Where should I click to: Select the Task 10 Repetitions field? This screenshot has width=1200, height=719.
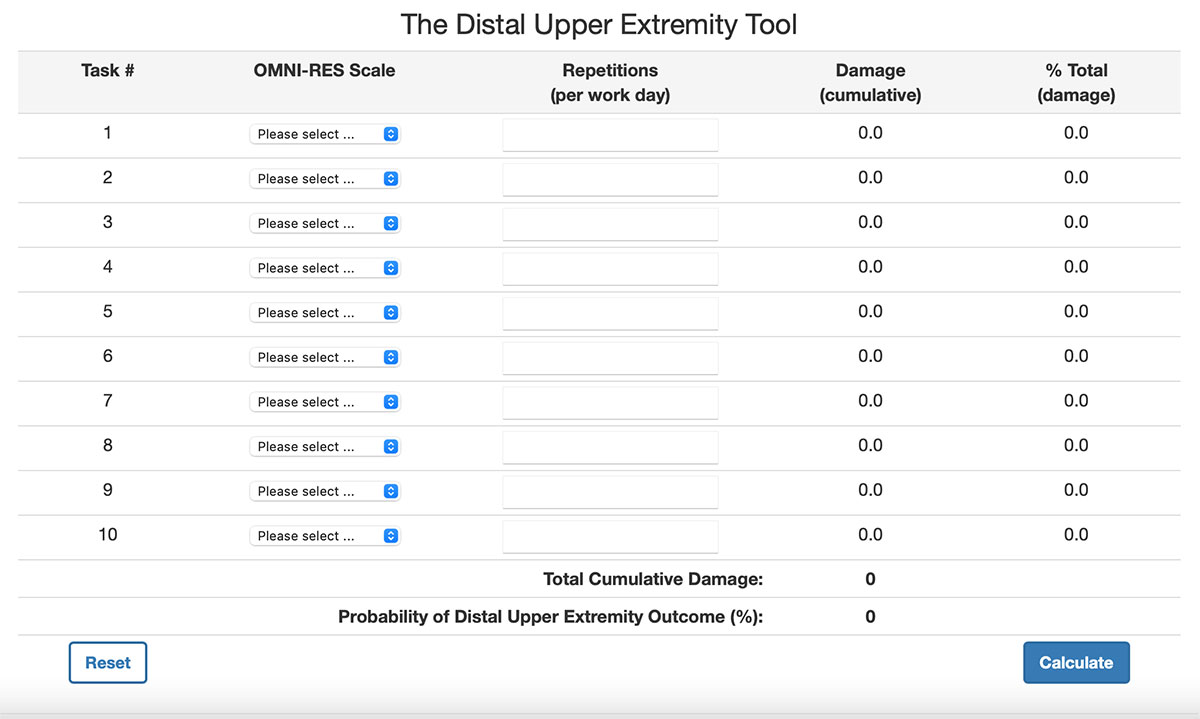point(610,536)
